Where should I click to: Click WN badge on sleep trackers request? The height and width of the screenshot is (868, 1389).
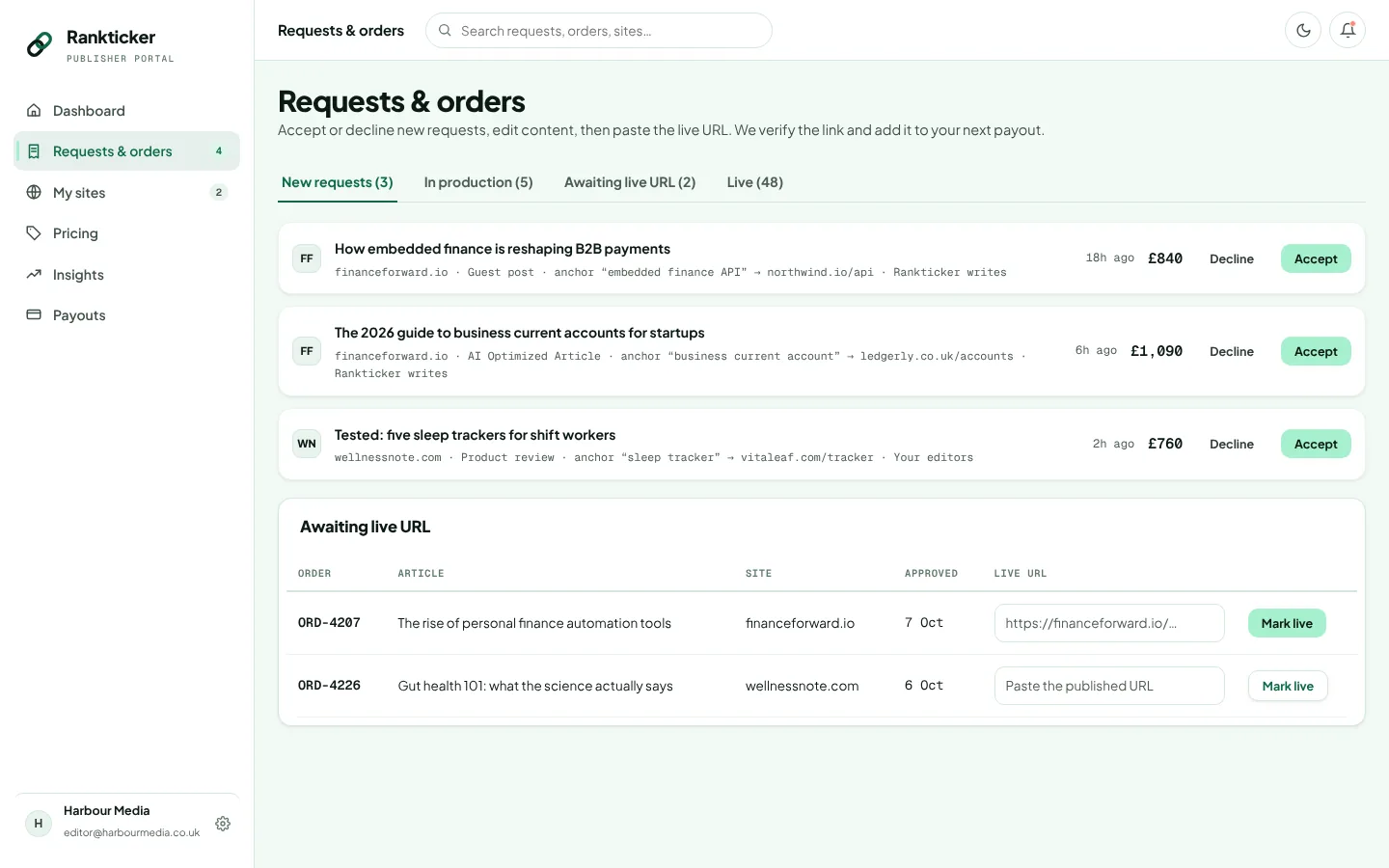[x=307, y=444]
